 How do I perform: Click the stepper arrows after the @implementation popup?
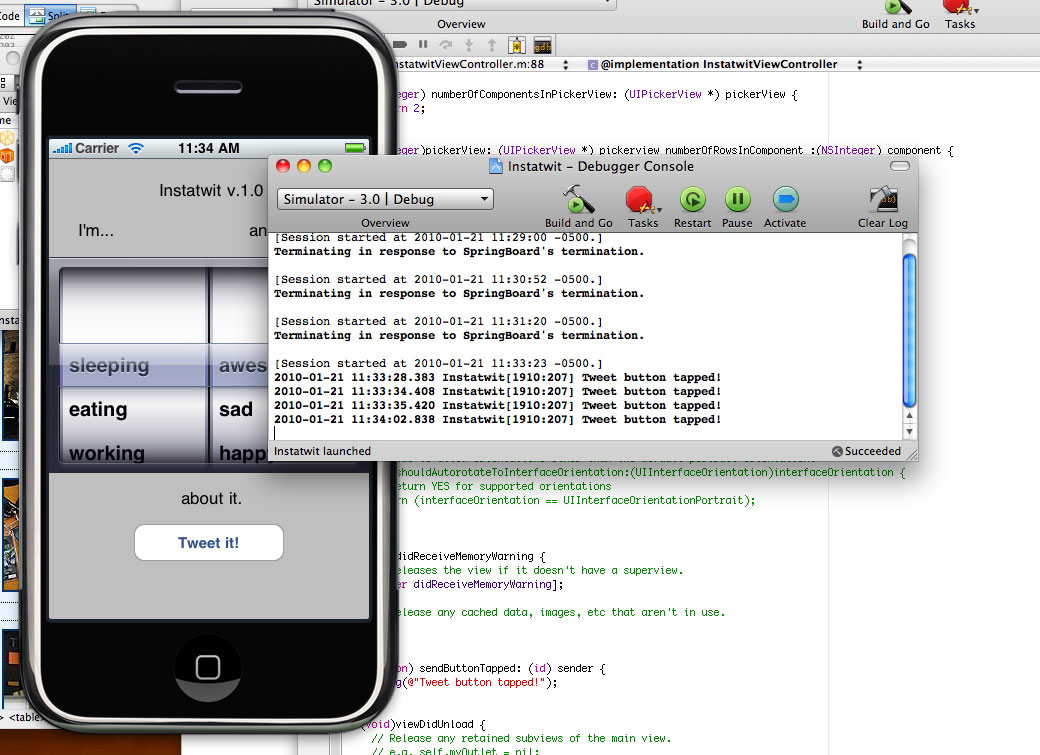pos(860,64)
